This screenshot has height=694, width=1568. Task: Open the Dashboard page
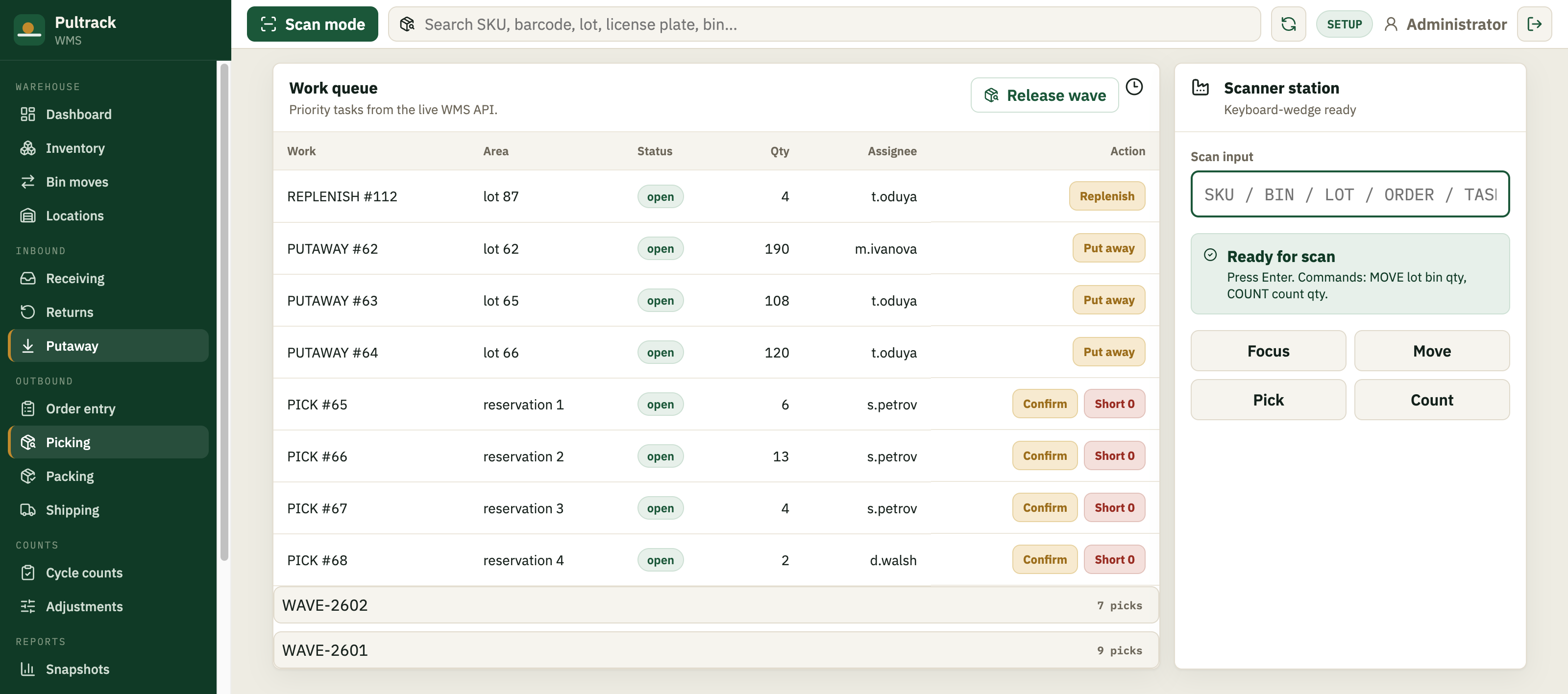click(108, 114)
